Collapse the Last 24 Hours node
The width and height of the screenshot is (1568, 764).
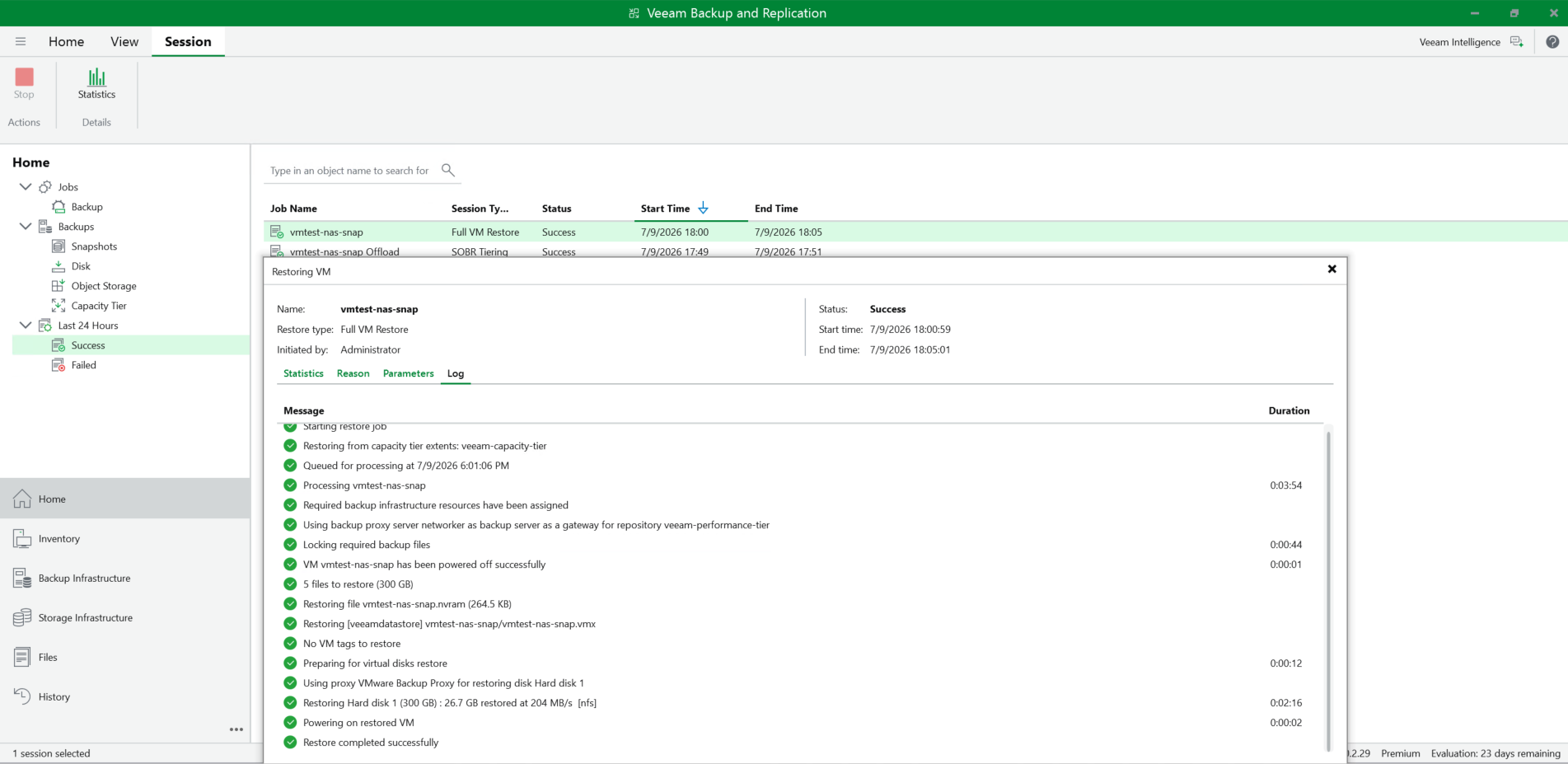pyautogui.click(x=26, y=326)
